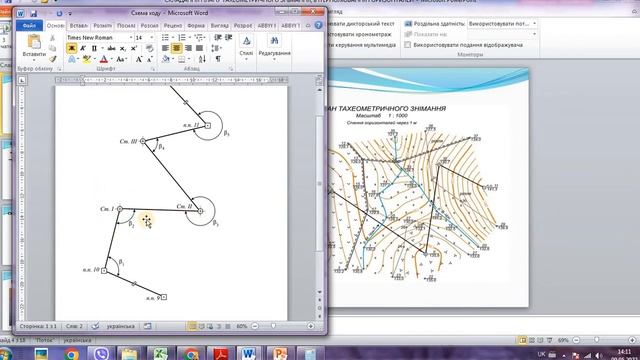Toggle superscript formatting in Word
The width and height of the screenshot is (640, 360).
click(133, 49)
